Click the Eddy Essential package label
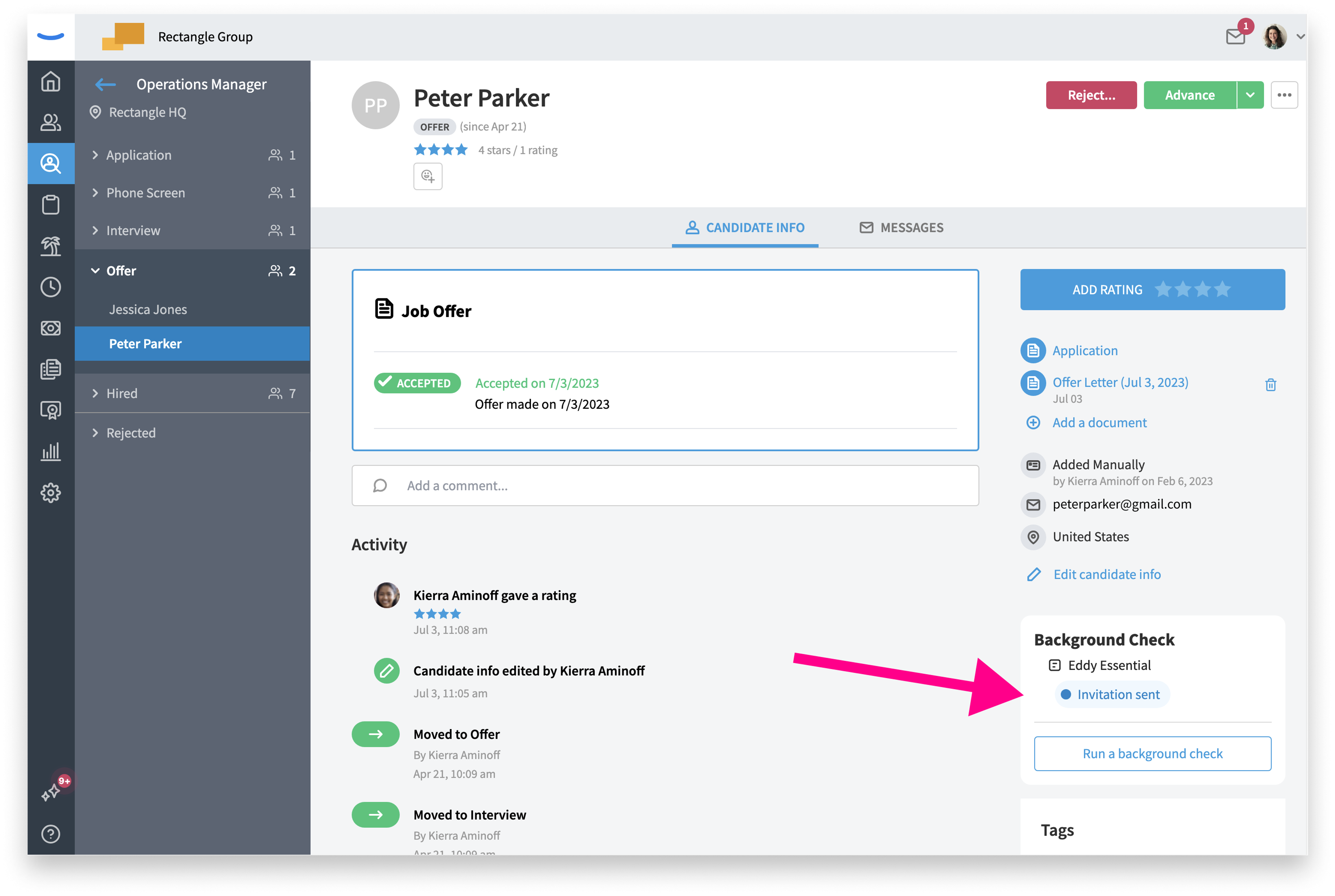 coord(1109,665)
